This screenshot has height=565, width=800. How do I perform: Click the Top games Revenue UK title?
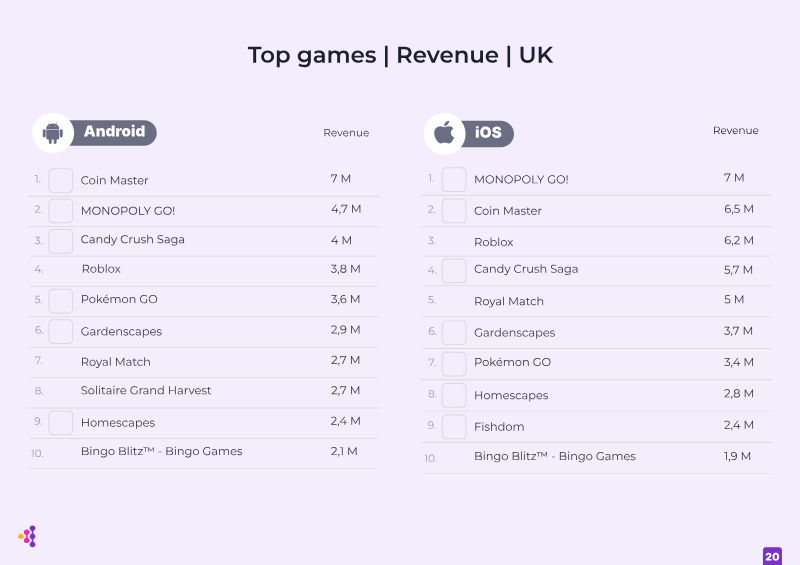tap(400, 55)
